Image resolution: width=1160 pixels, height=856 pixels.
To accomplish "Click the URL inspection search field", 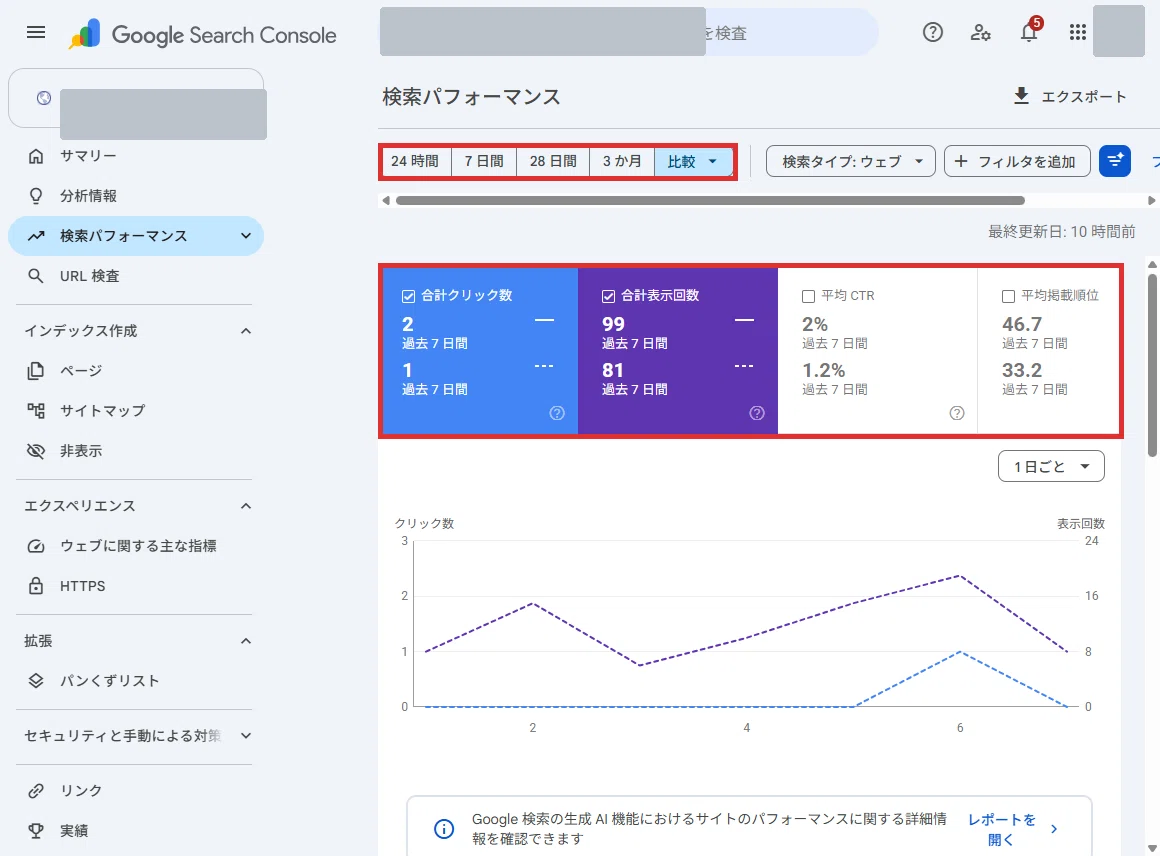I will [629, 33].
